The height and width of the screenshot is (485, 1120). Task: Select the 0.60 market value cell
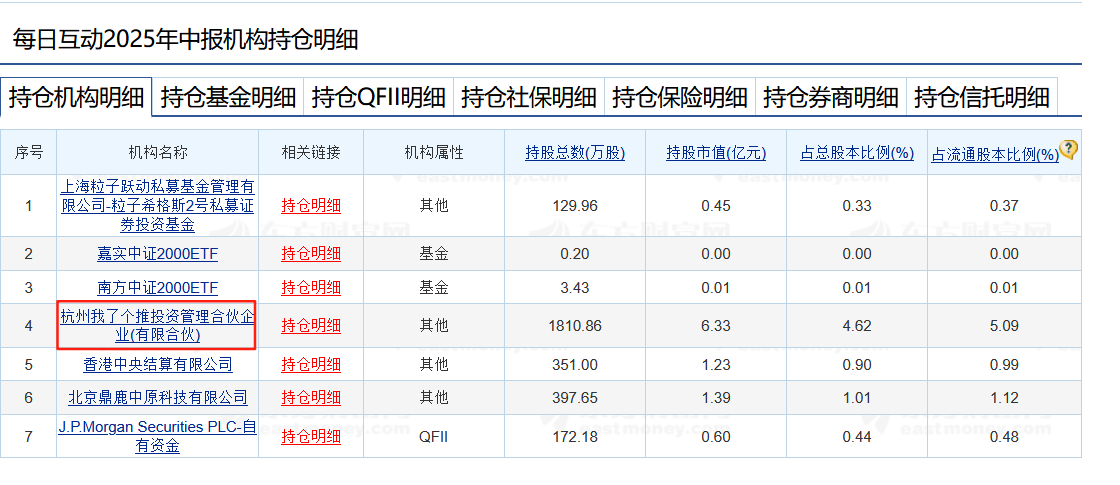pos(716,437)
